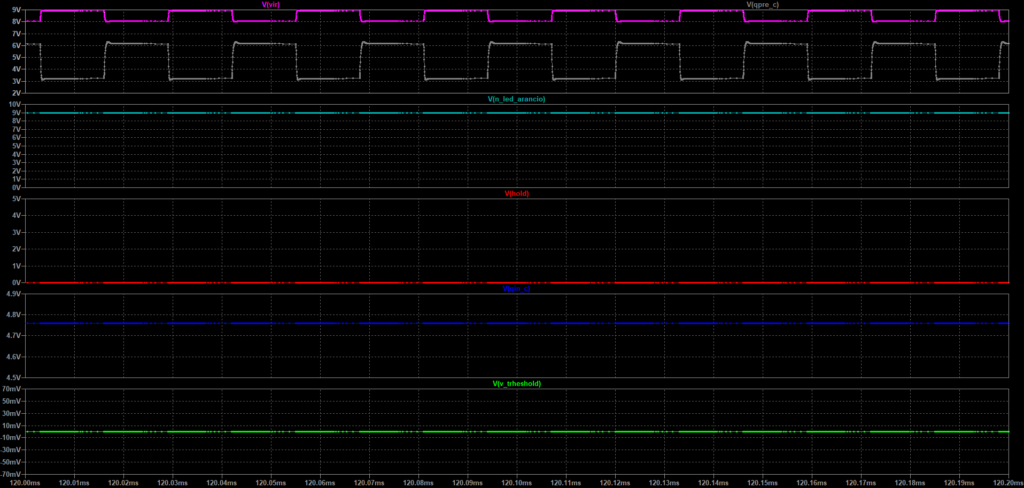1024x488 pixels.
Task: Select the blue V(qin_c) trace label
Action: 517,288
